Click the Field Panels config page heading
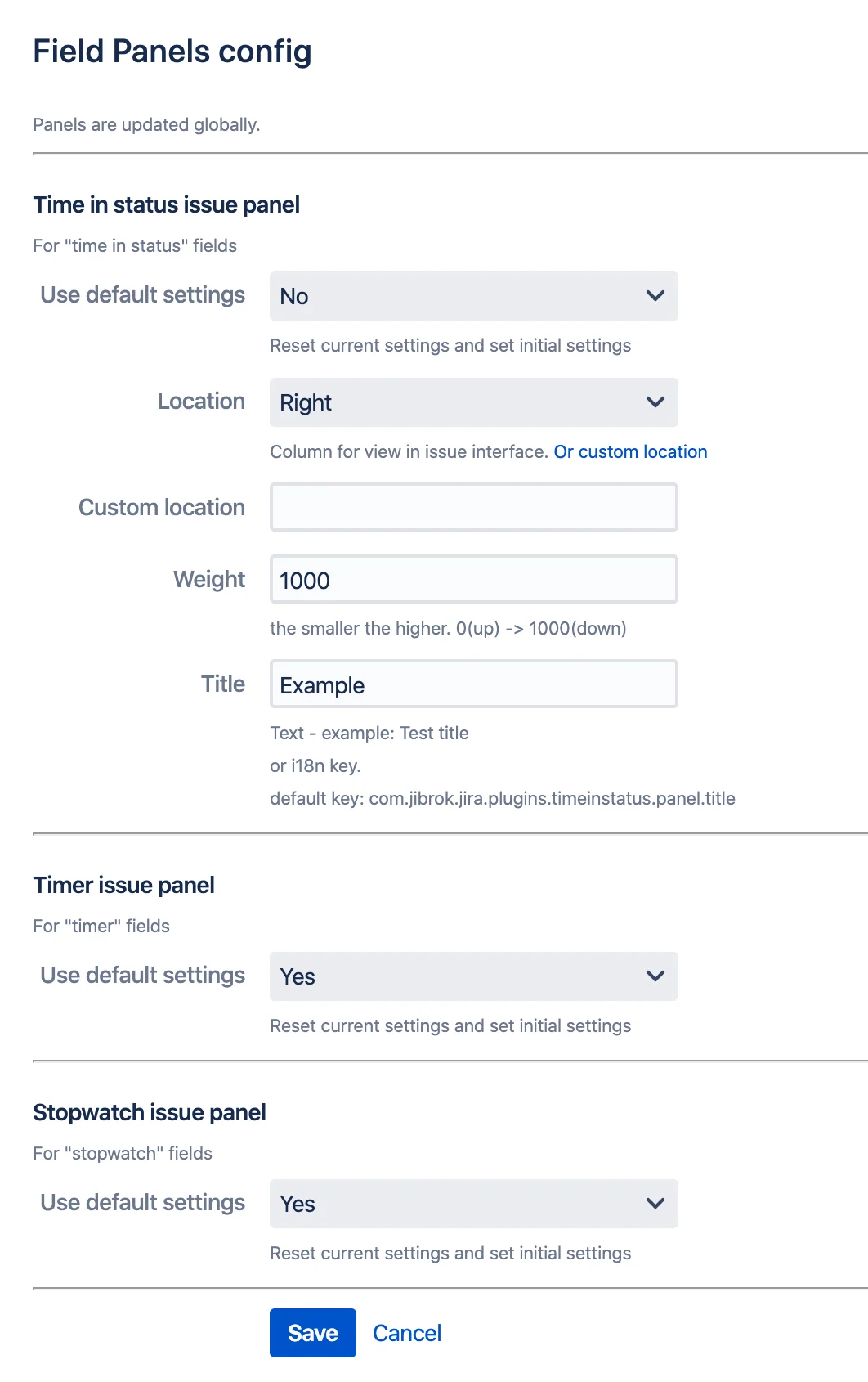 [x=172, y=52]
